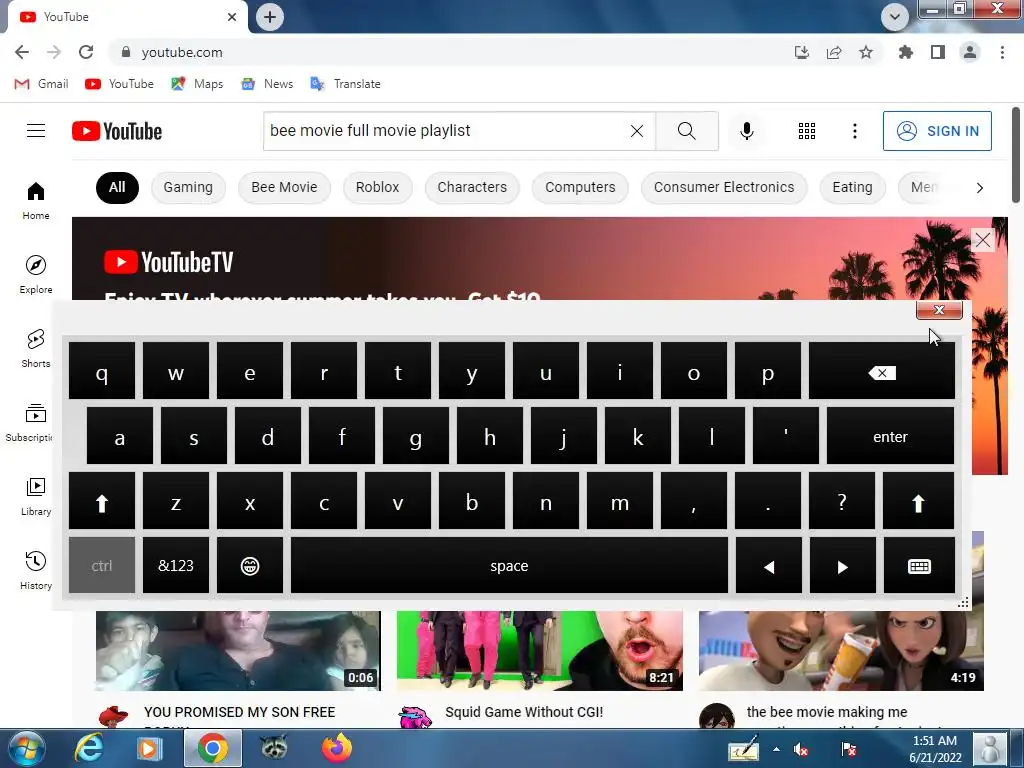
Task: Dismiss the YouTube TV banner
Action: [983, 240]
